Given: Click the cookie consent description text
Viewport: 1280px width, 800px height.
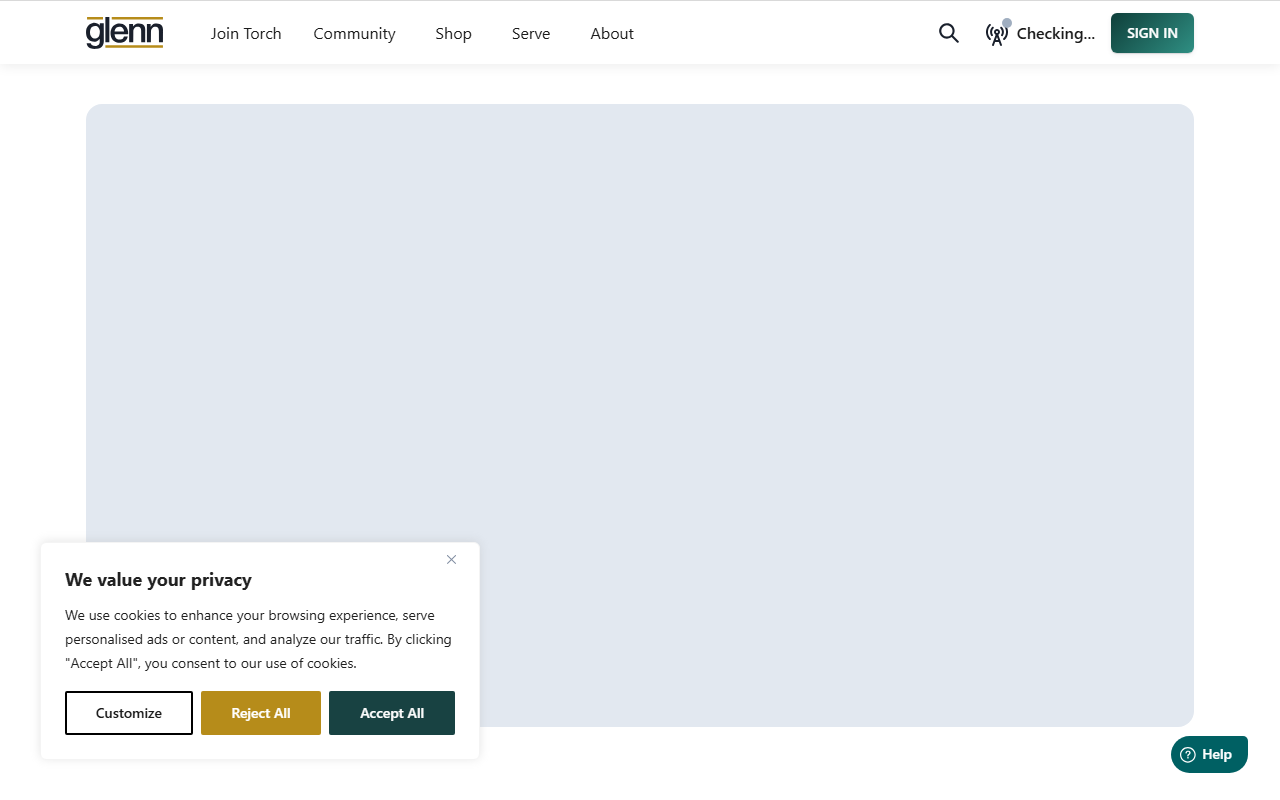Looking at the screenshot, I should pos(258,639).
